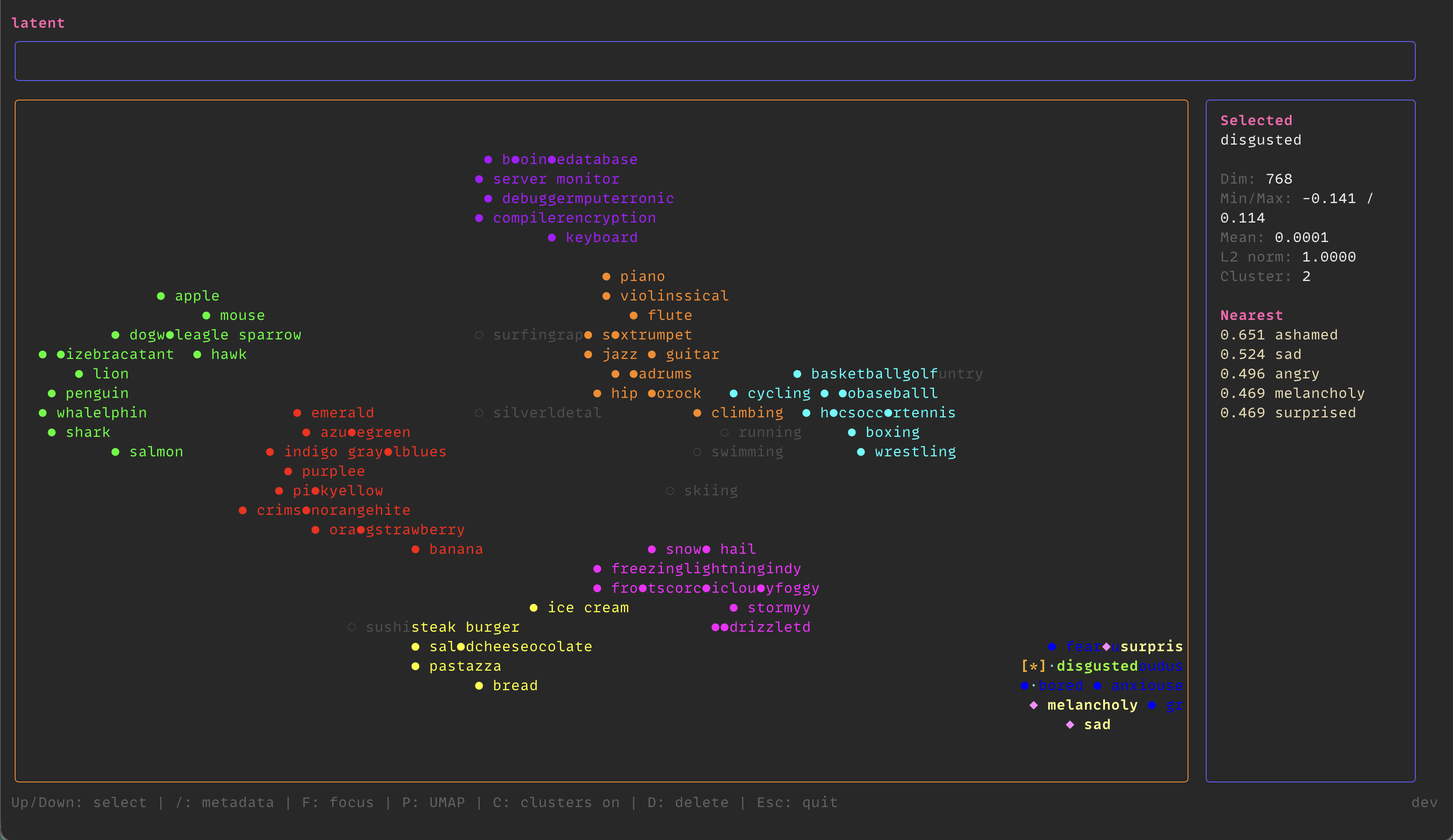Click the hollow circle beside skiing

(x=669, y=491)
